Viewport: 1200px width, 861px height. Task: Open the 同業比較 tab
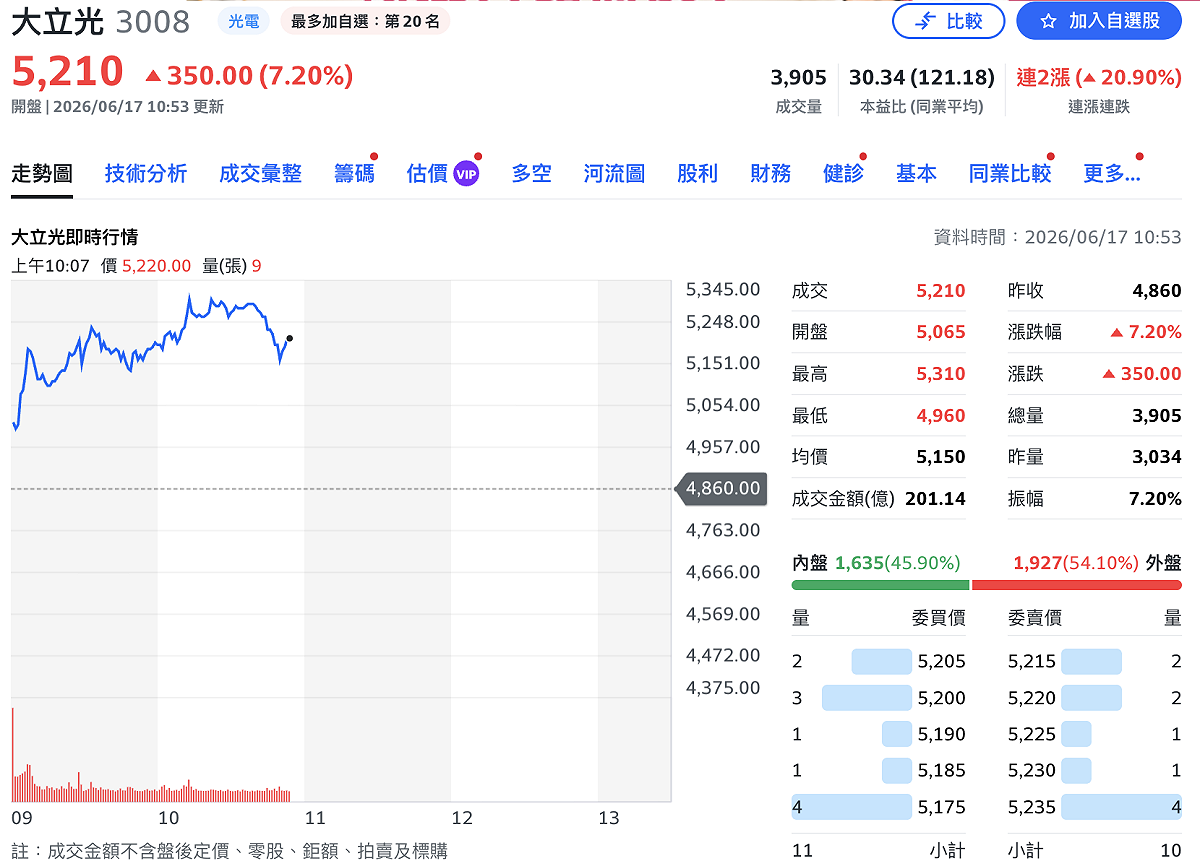coord(1010,174)
